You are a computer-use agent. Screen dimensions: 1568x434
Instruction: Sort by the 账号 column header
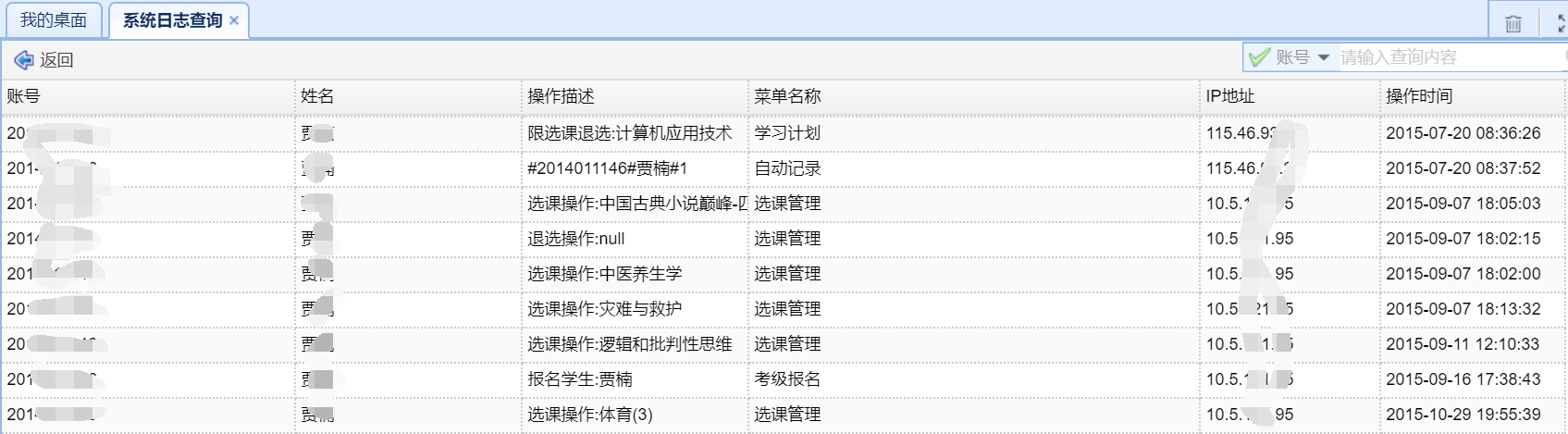coord(24,96)
